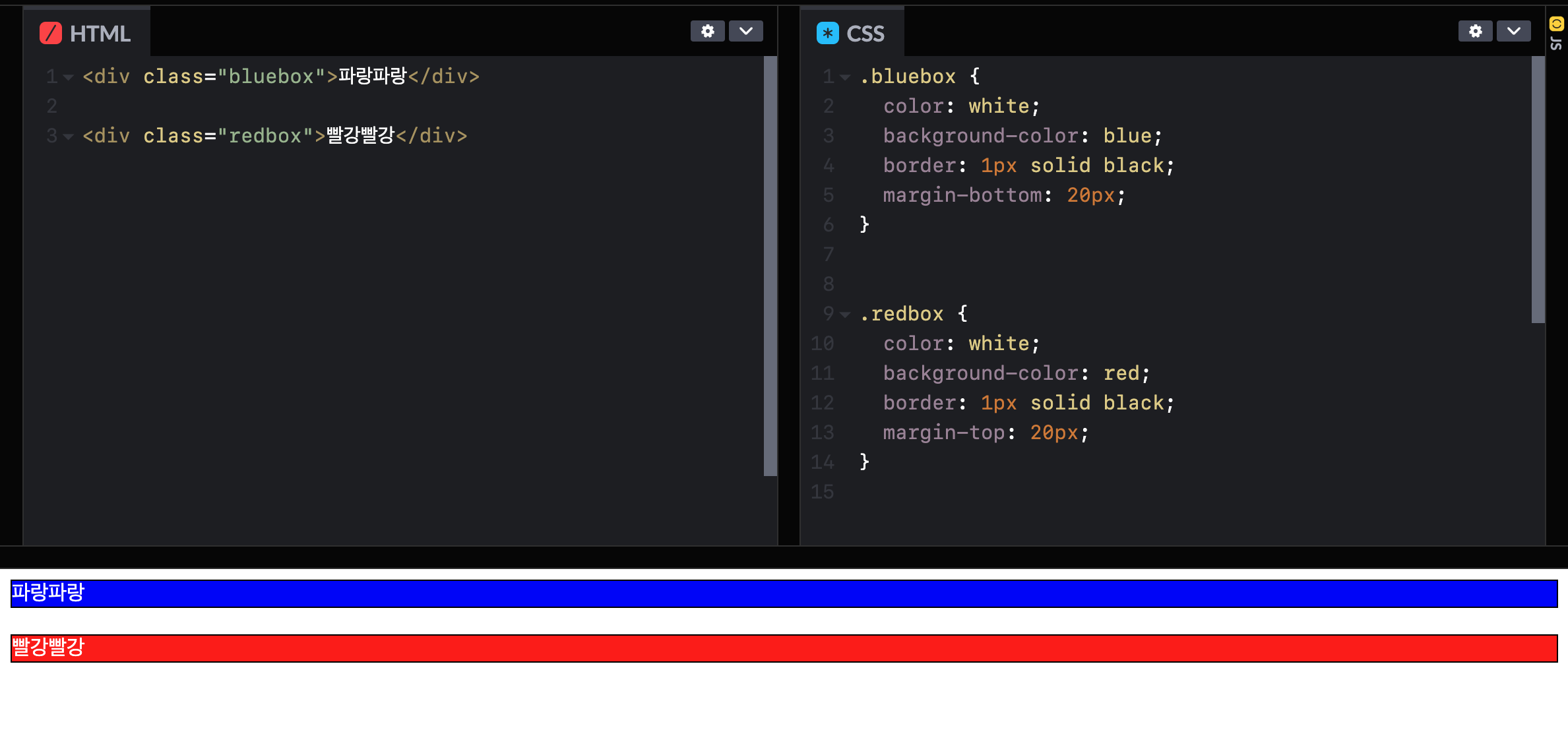
Task: Fold the redbox div on HTML line 3
Action: pyautogui.click(x=68, y=136)
